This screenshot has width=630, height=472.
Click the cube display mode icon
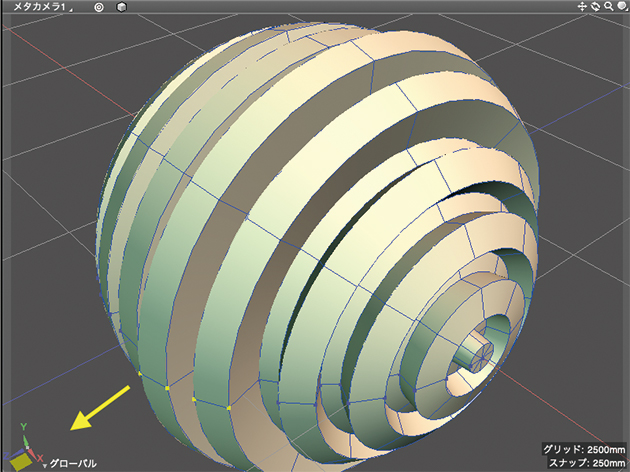coord(121,7)
